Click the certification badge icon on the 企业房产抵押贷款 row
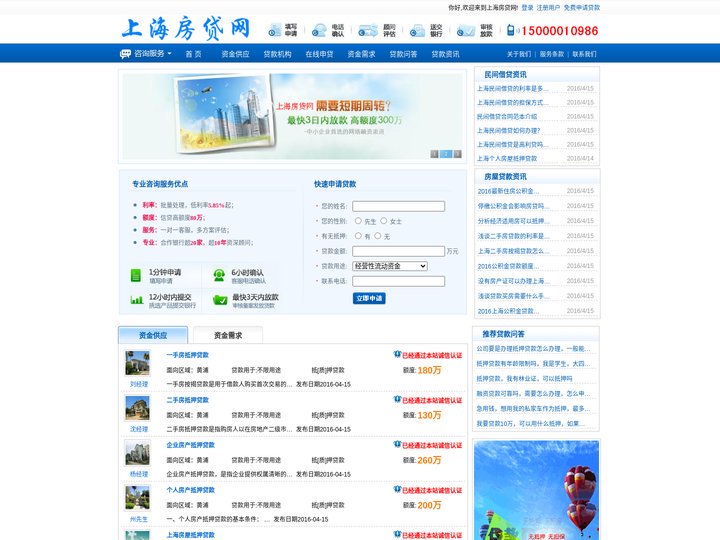This screenshot has width=720, height=540. [x=397, y=444]
